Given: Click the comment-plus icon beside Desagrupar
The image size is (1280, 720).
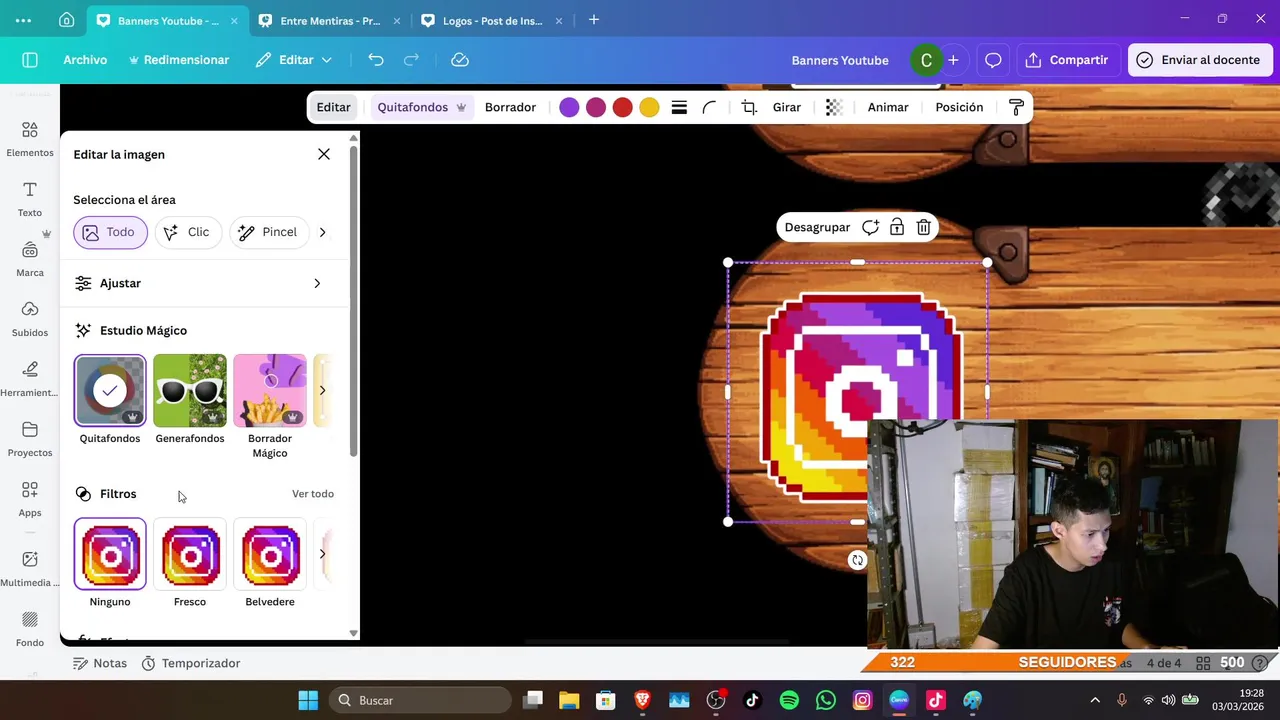Looking at the screenshot, I should 870,227.
